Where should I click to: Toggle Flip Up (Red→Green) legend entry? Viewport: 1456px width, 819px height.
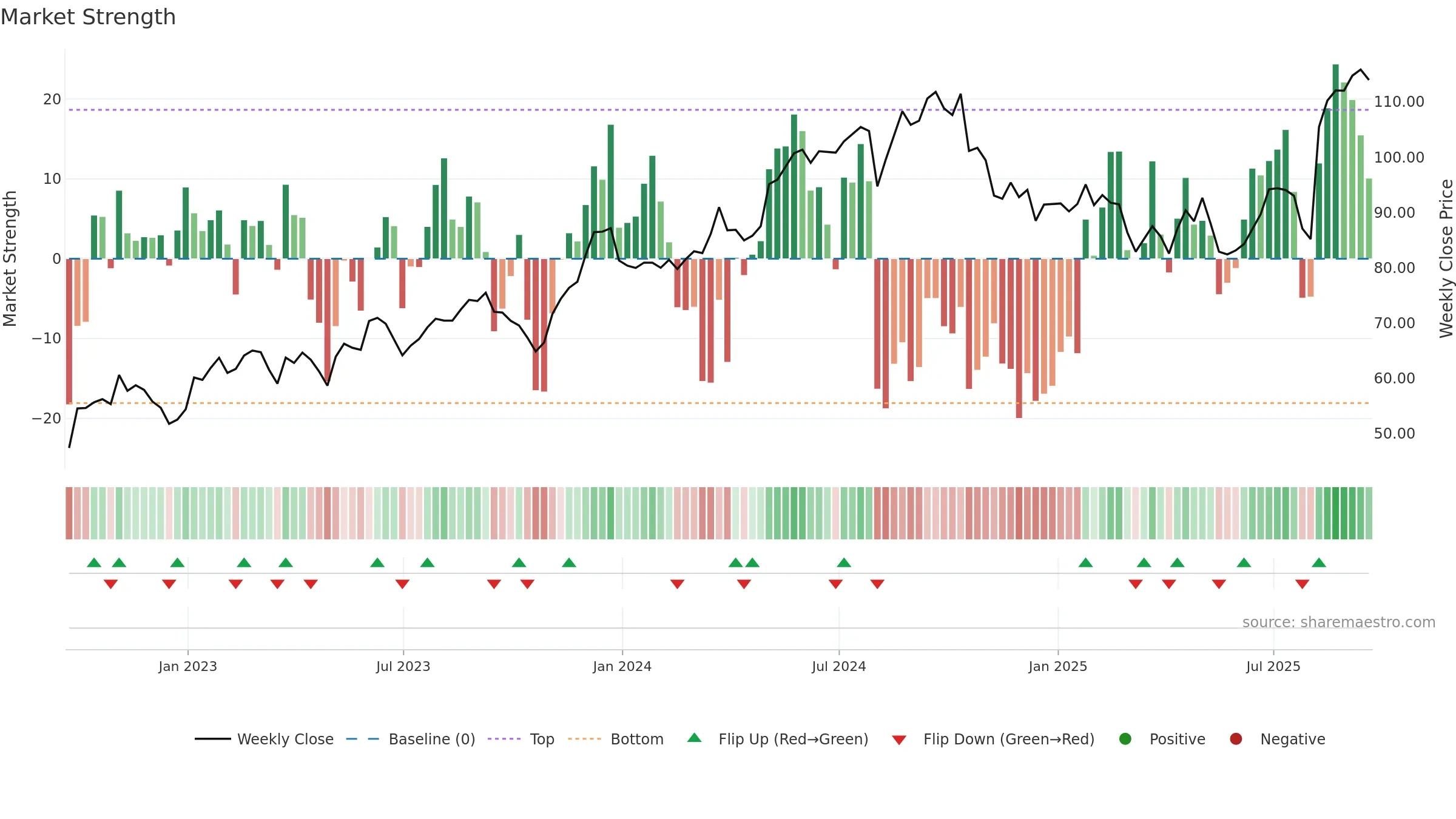coord(778,739)
